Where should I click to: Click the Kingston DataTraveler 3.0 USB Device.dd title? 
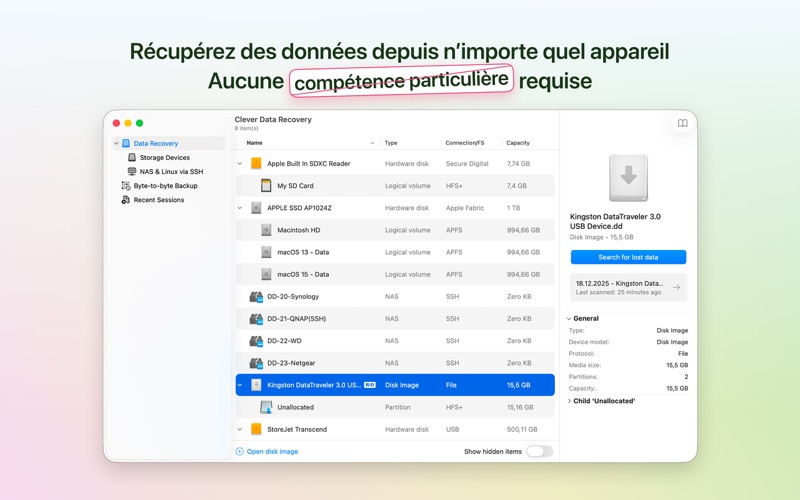click(x=615, y=221)
